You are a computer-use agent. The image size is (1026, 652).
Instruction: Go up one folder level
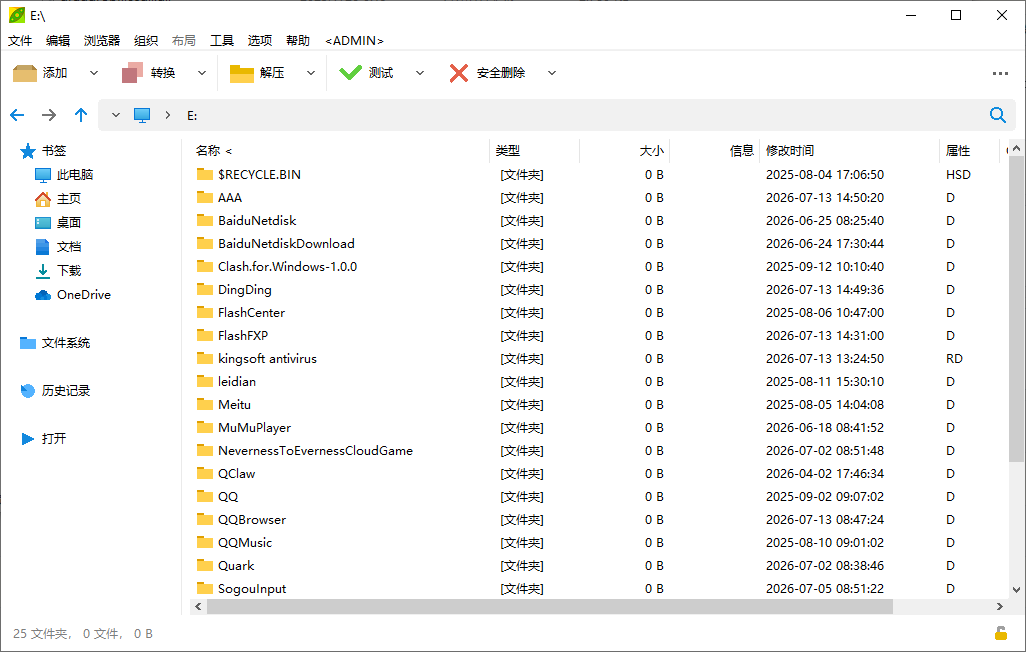[81, 115]
